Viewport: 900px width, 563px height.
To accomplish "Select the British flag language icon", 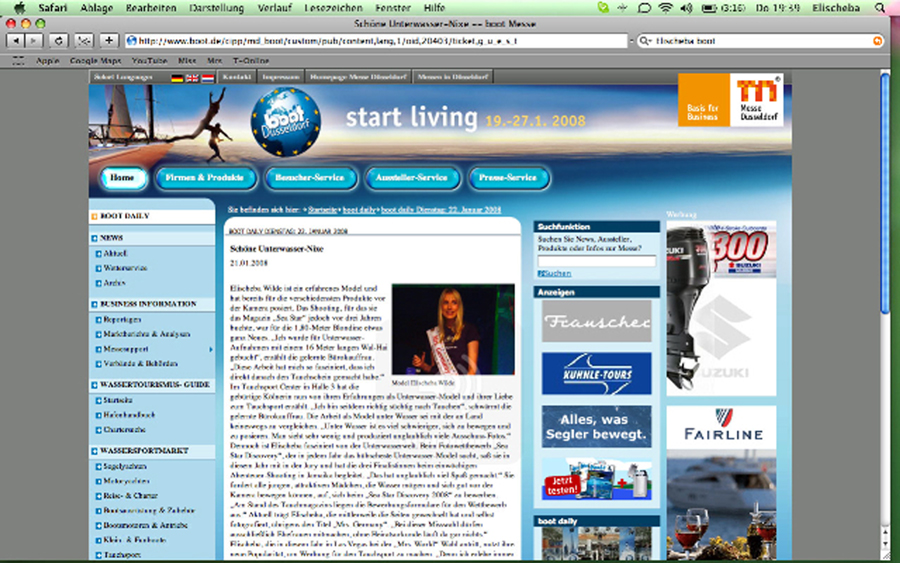I will point(191,77).
